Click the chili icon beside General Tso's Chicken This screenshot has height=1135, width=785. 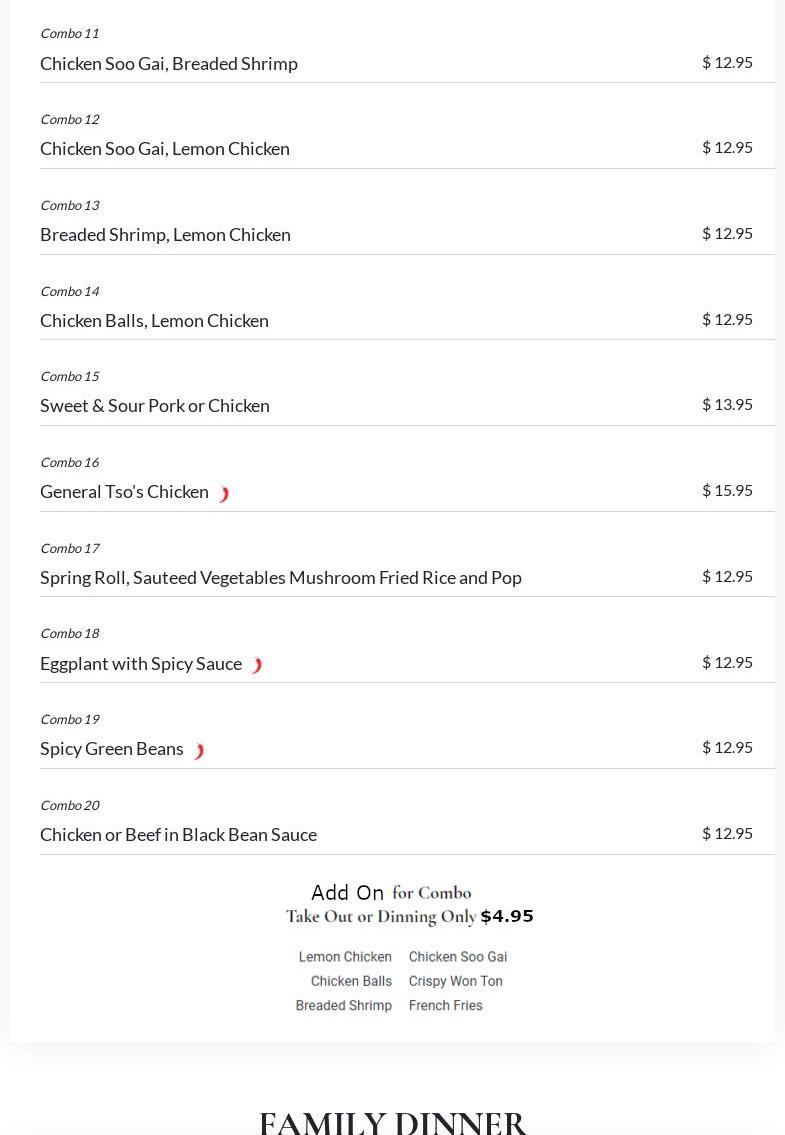pos(224,494)
